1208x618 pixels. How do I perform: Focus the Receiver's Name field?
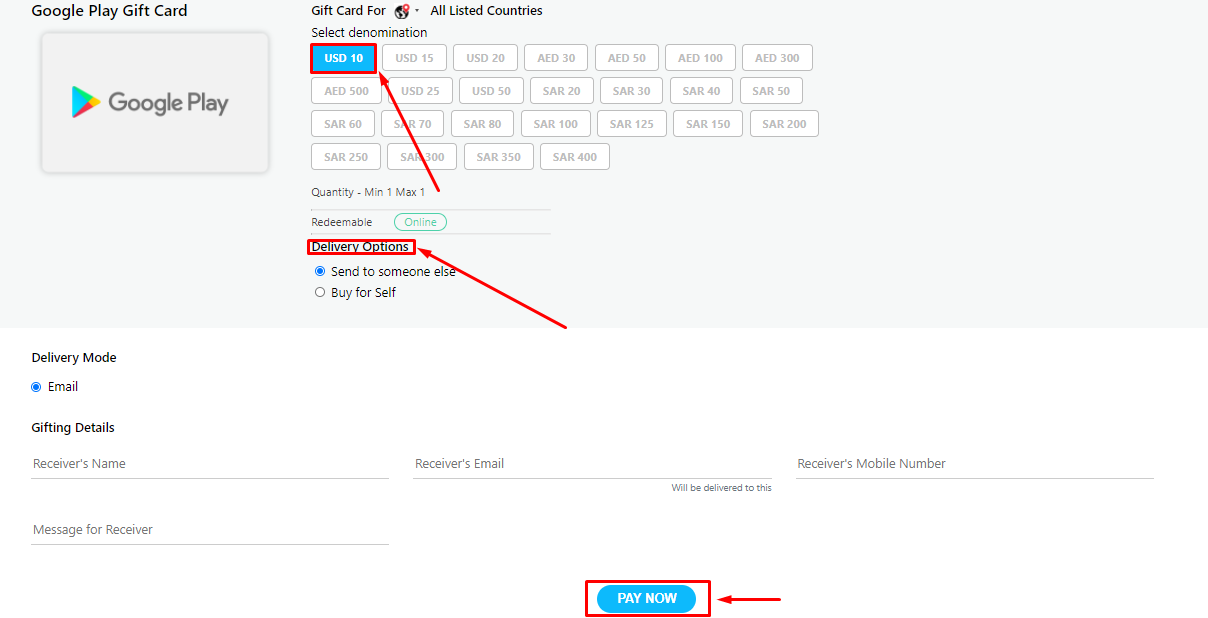click(x=210, y=464)
